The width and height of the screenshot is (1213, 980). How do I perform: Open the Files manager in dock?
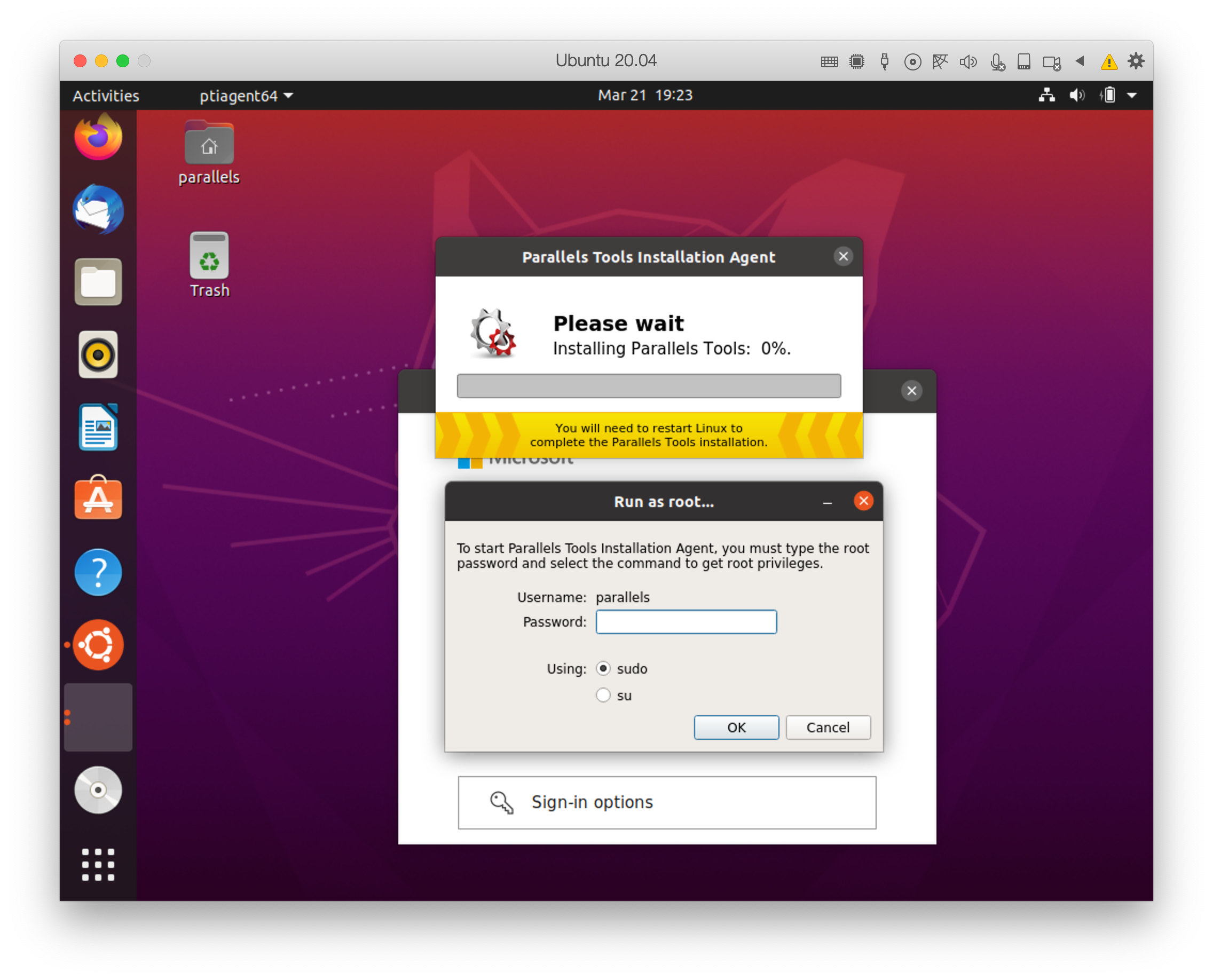point(98,282)
